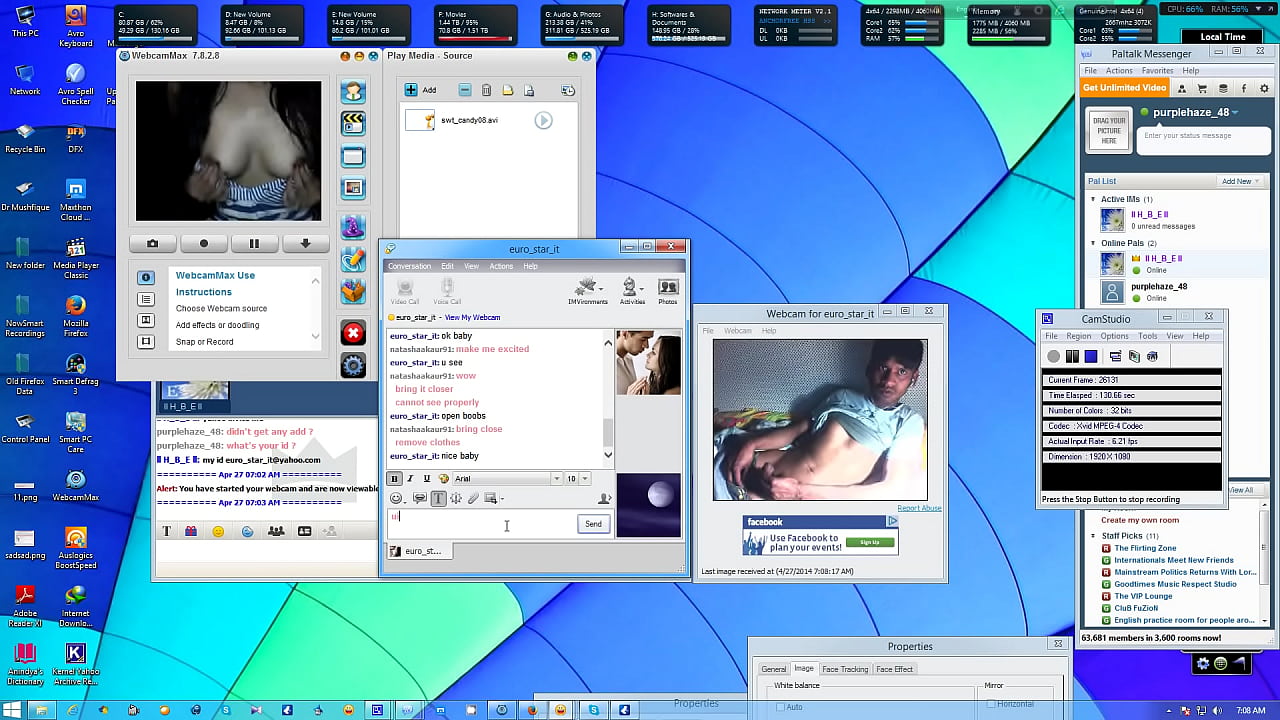Screen dimensions: 1280x720
Task: Click the Paltalk shopping cart icon
Action: pyautogui.click(x=1202, y=88)
